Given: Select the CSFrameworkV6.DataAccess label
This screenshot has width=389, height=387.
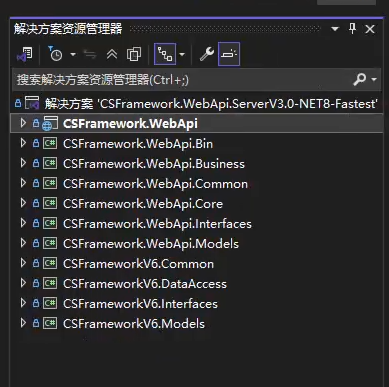Looking at the screenshot, I should 145,284.
